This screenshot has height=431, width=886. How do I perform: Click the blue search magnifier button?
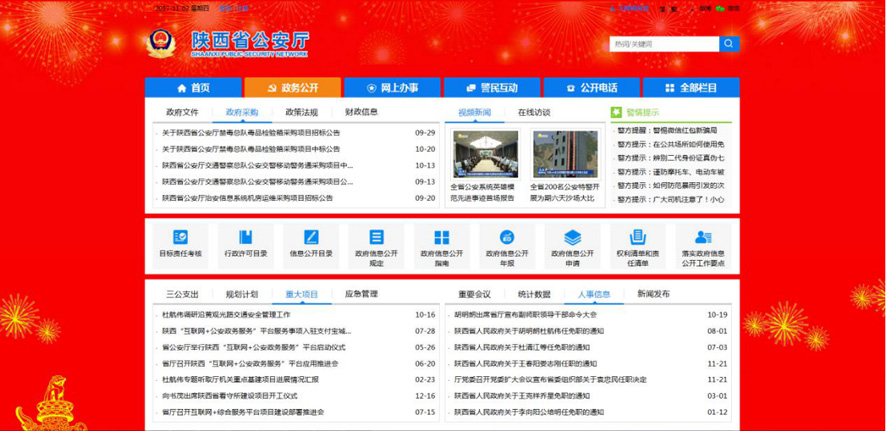click(x=729, y=44)
